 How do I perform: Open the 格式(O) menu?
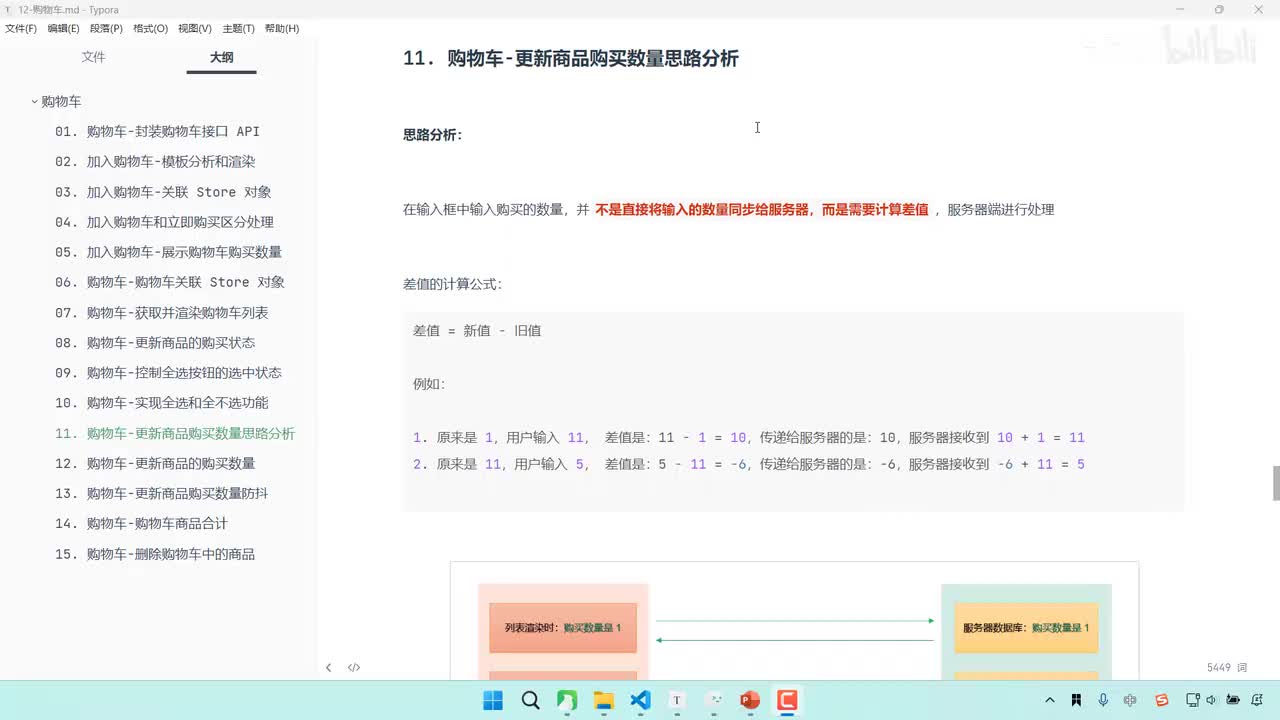point(150,28)
